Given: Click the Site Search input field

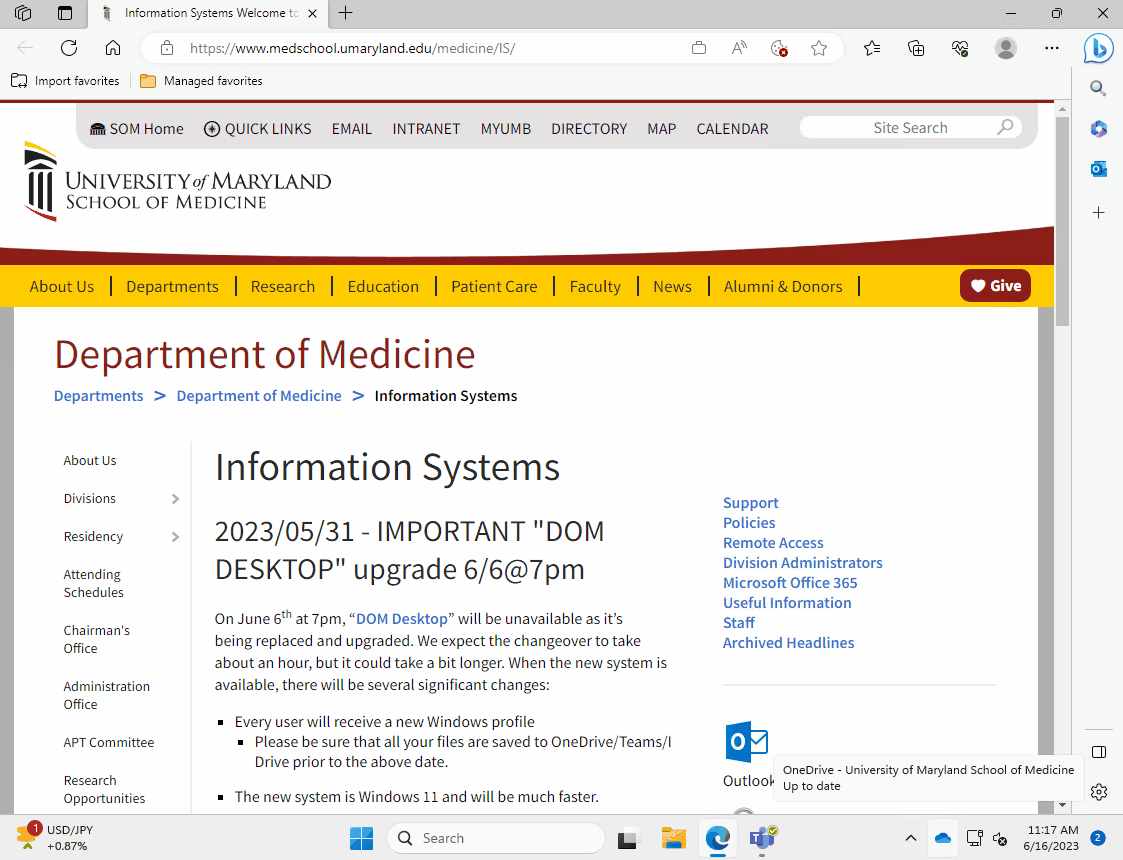Looking at the screenshot, I should (900, 128).
